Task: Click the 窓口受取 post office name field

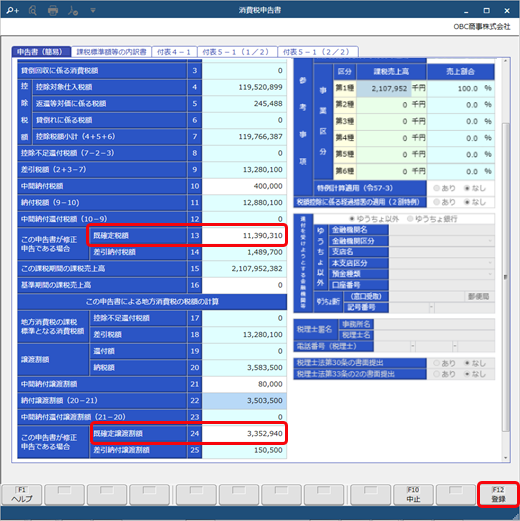Action: pyautogui.click(x=426, y=296)
